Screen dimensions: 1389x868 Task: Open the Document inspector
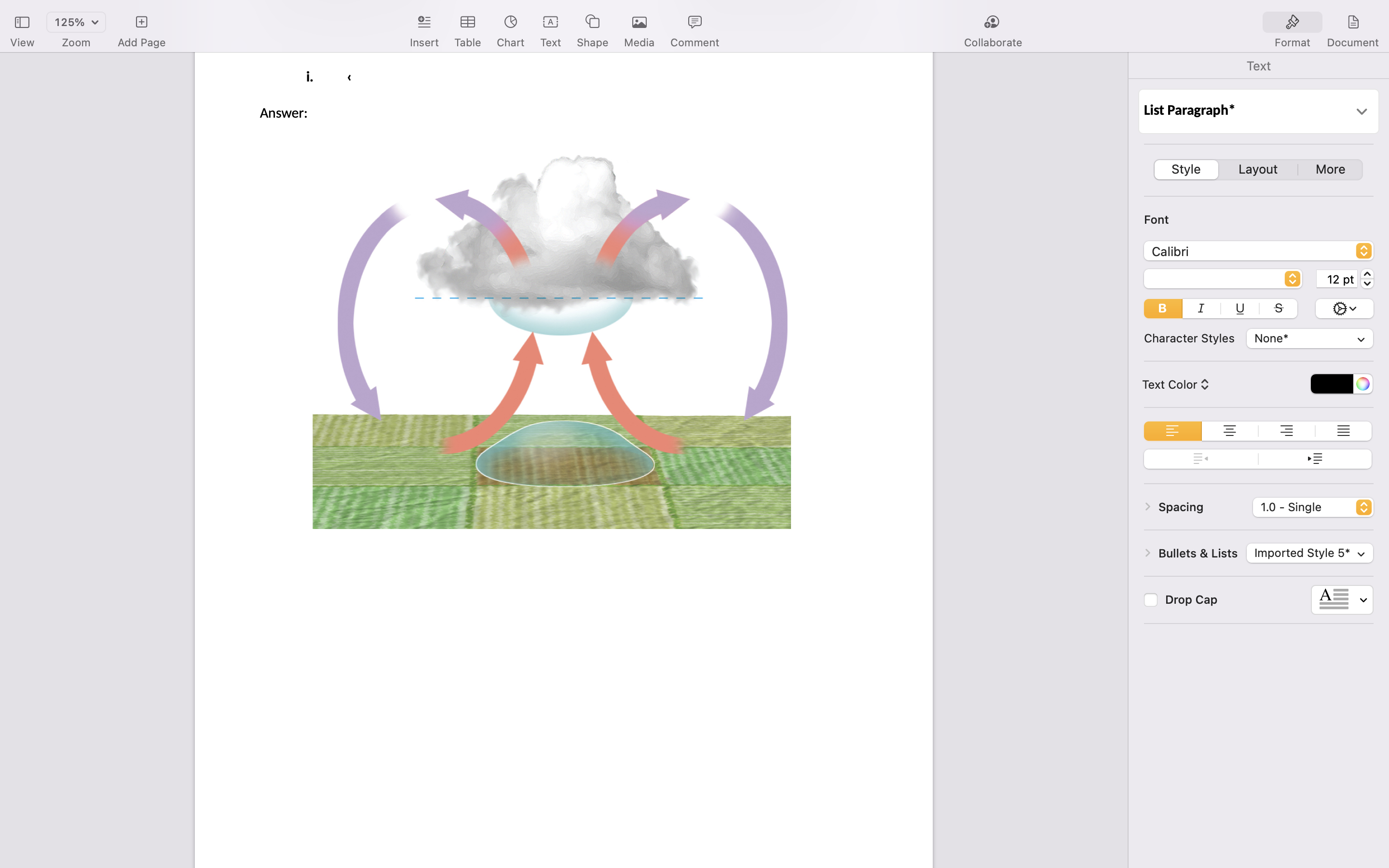coord(1352,22)
